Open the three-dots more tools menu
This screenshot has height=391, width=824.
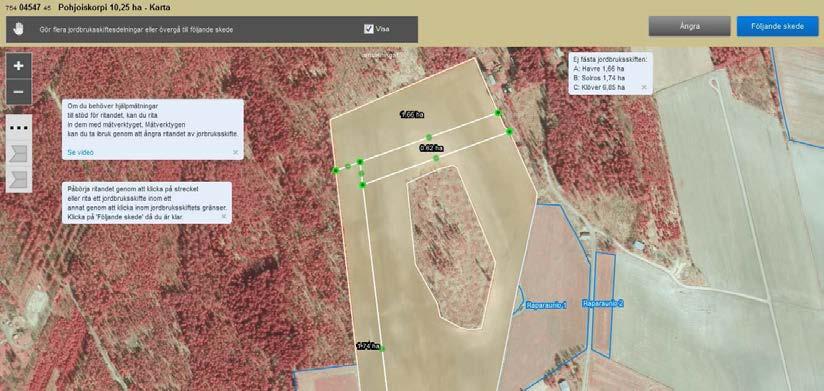18,128
